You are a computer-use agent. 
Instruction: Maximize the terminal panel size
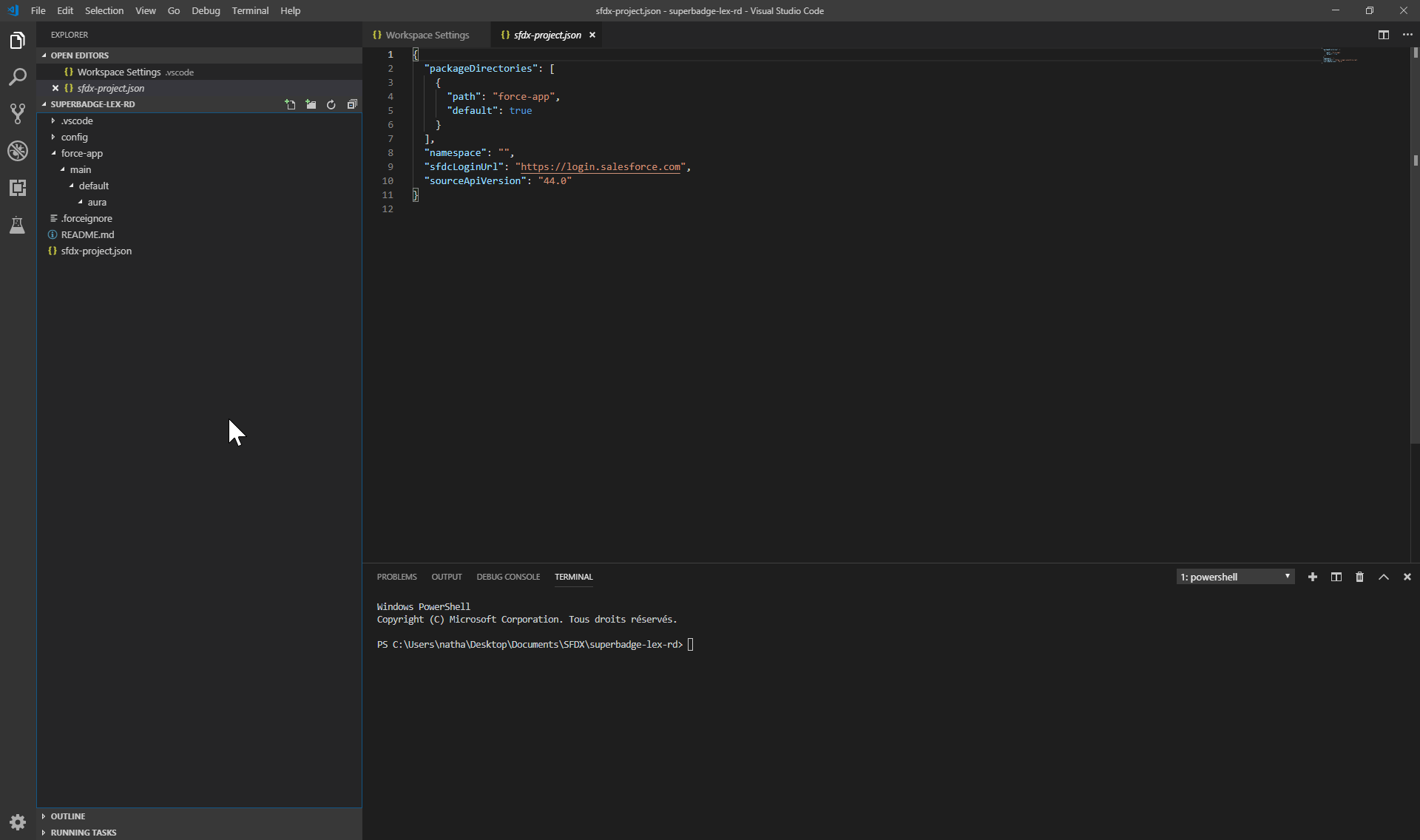(1384, 577)
